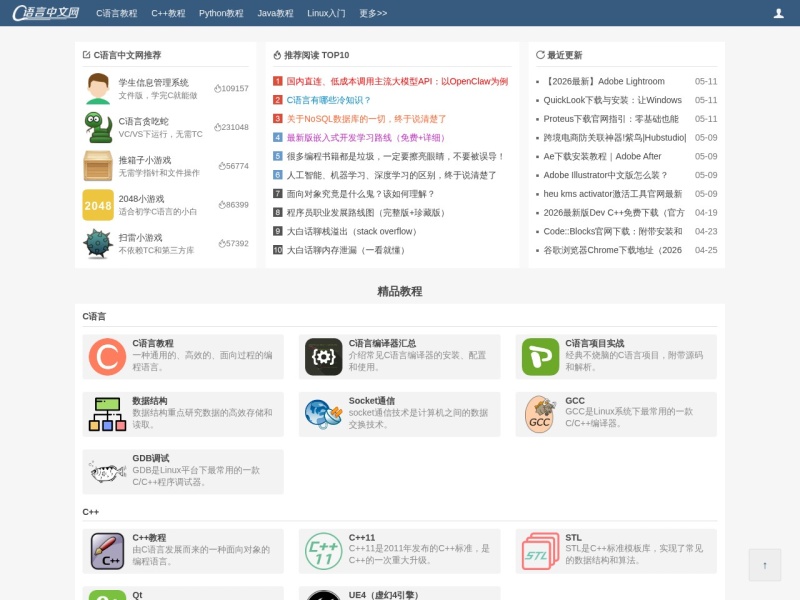Open article C语言有哪些冷知识？
The image size is (800, 600).
coord(329,100)
